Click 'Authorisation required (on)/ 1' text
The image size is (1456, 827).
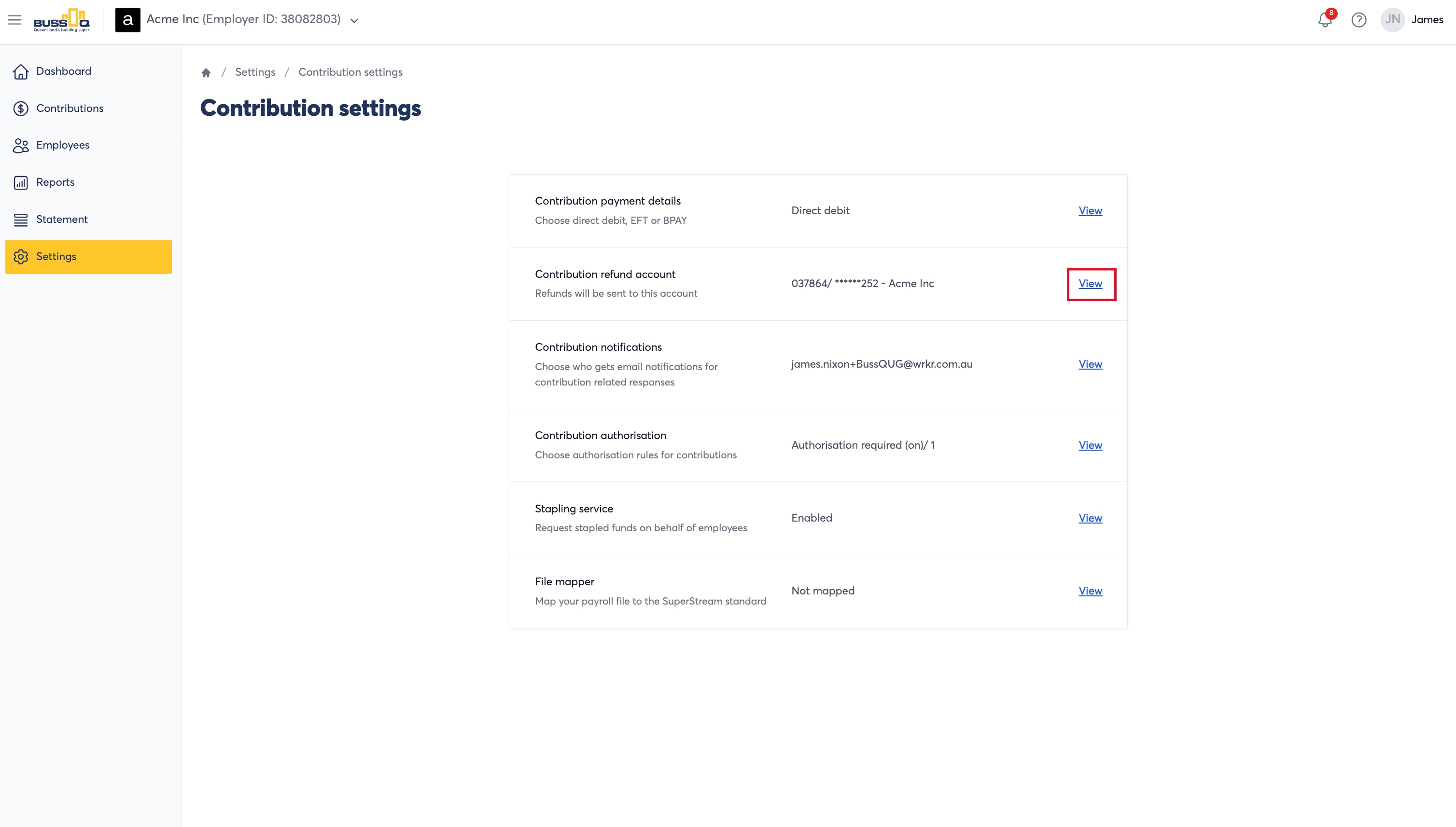click(863, 445)
